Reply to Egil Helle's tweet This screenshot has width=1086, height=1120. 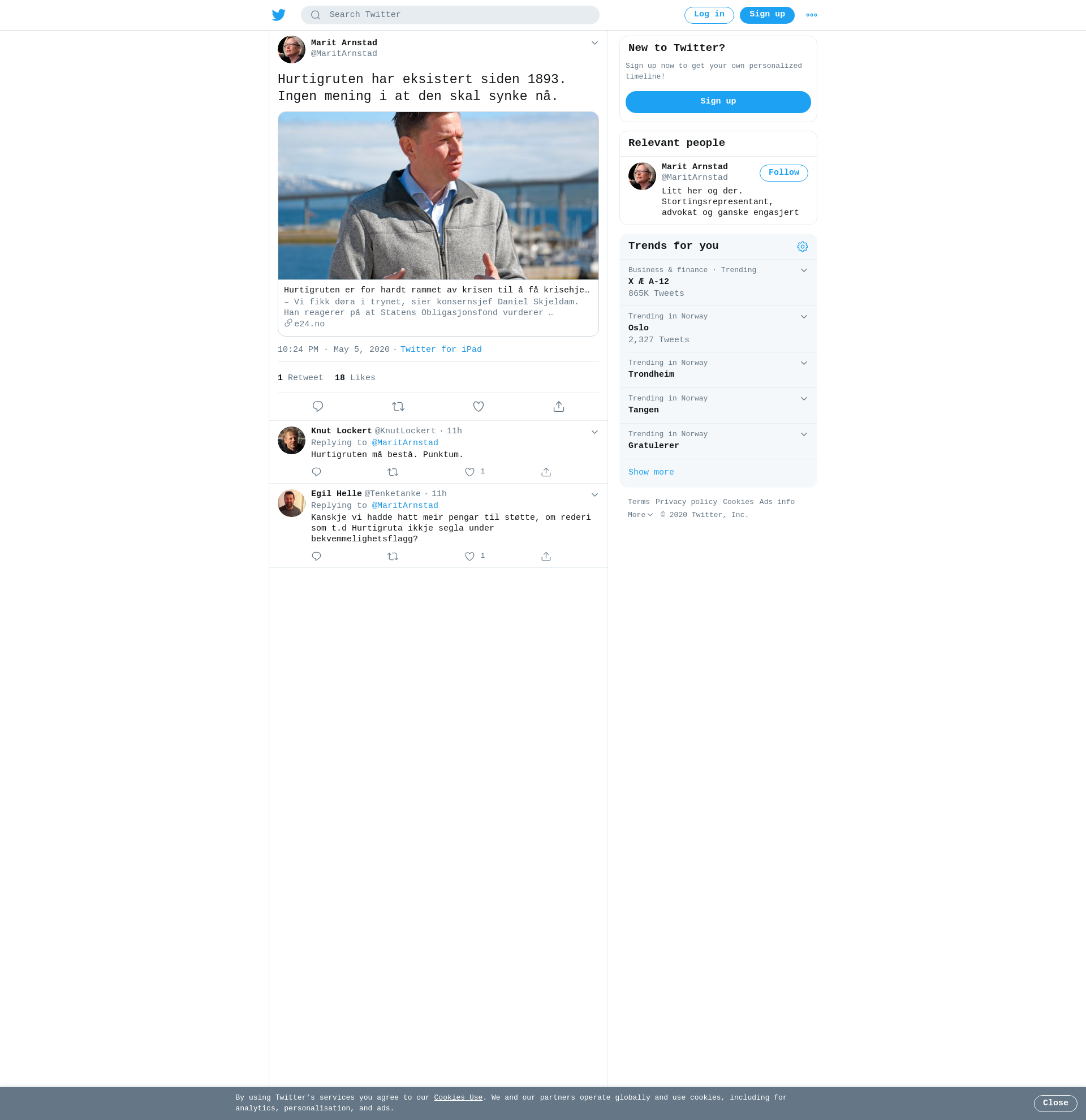[317, 557]
